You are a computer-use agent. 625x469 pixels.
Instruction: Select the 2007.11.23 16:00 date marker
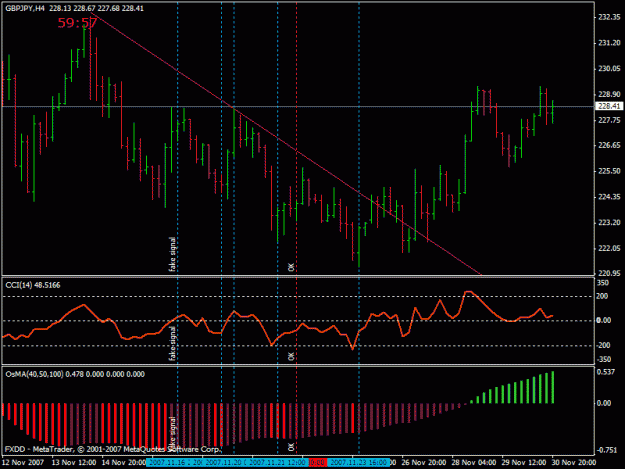[x=359, y=463]
